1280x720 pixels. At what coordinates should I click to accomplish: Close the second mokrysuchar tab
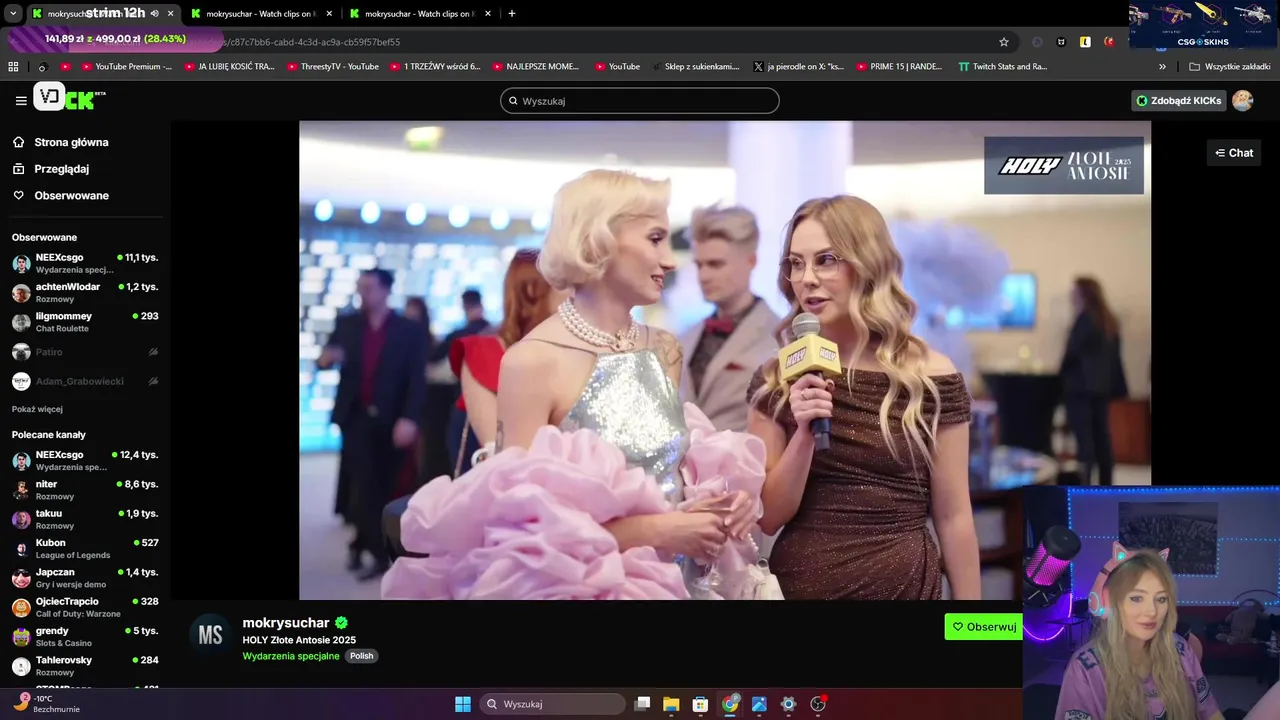[329, 14]
